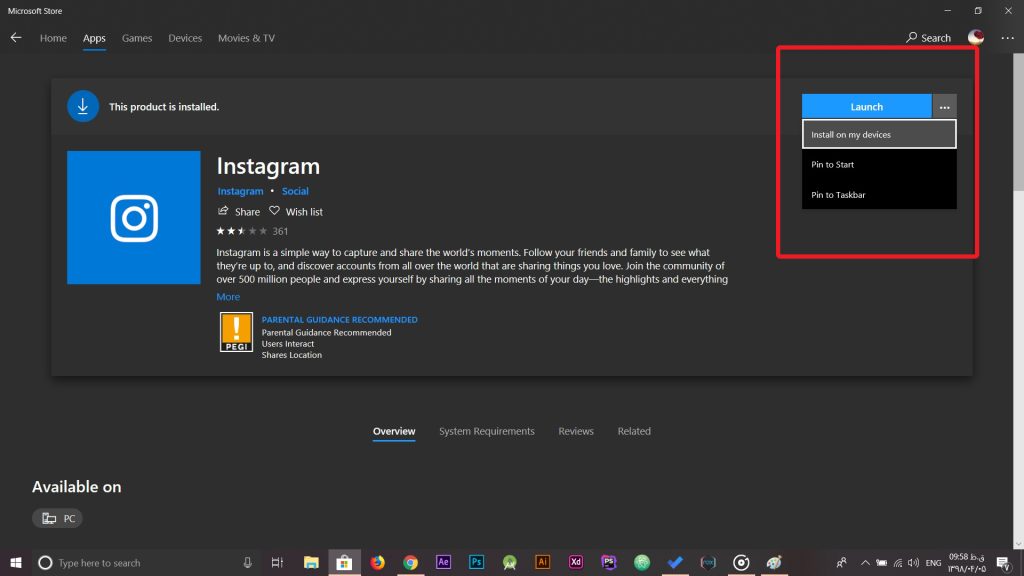Screen dimensions: 1024x576
Task: Add Instagram to Wish list
Action: 296,212
